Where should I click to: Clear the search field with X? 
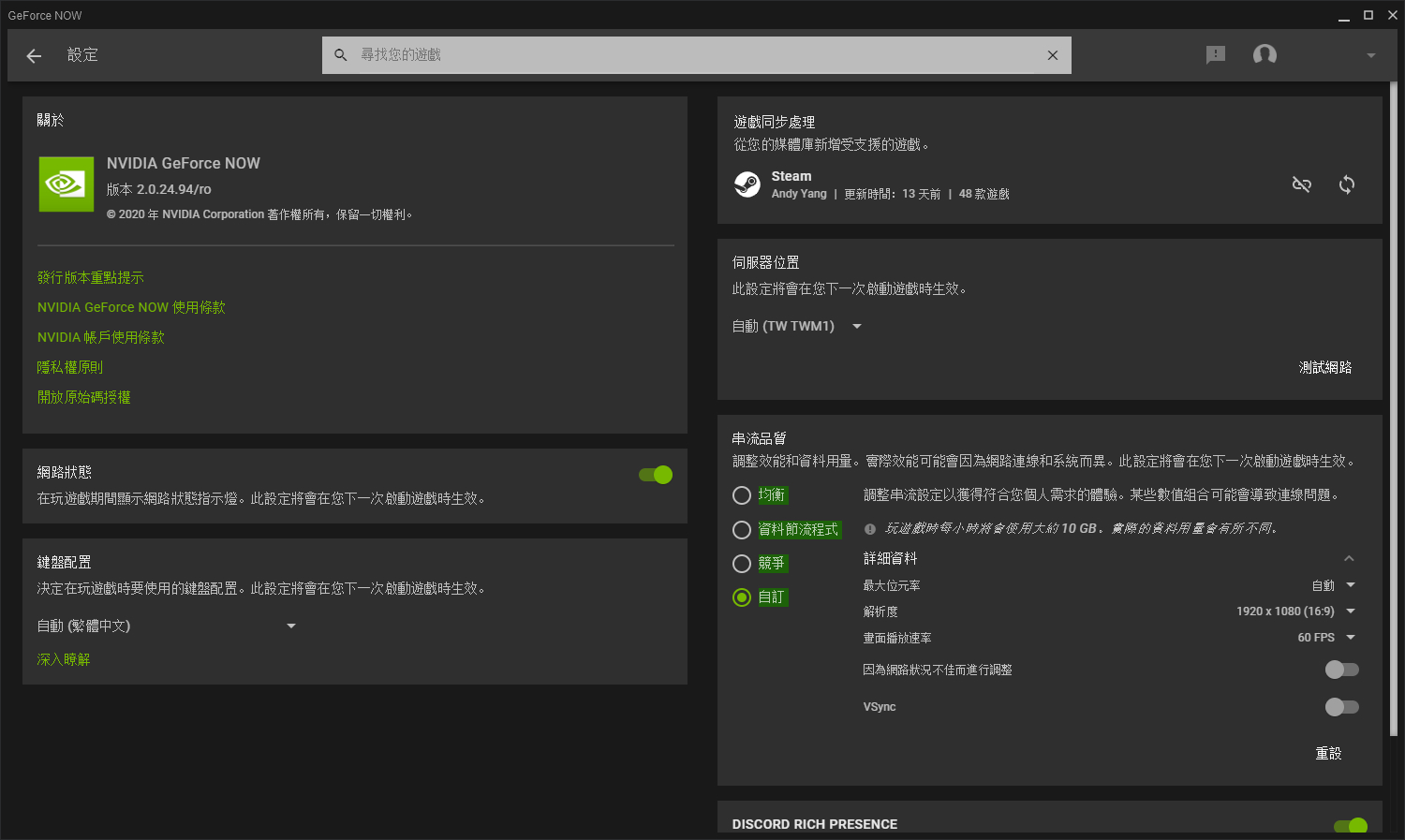pyautogui.click(x=1053, y=55)
